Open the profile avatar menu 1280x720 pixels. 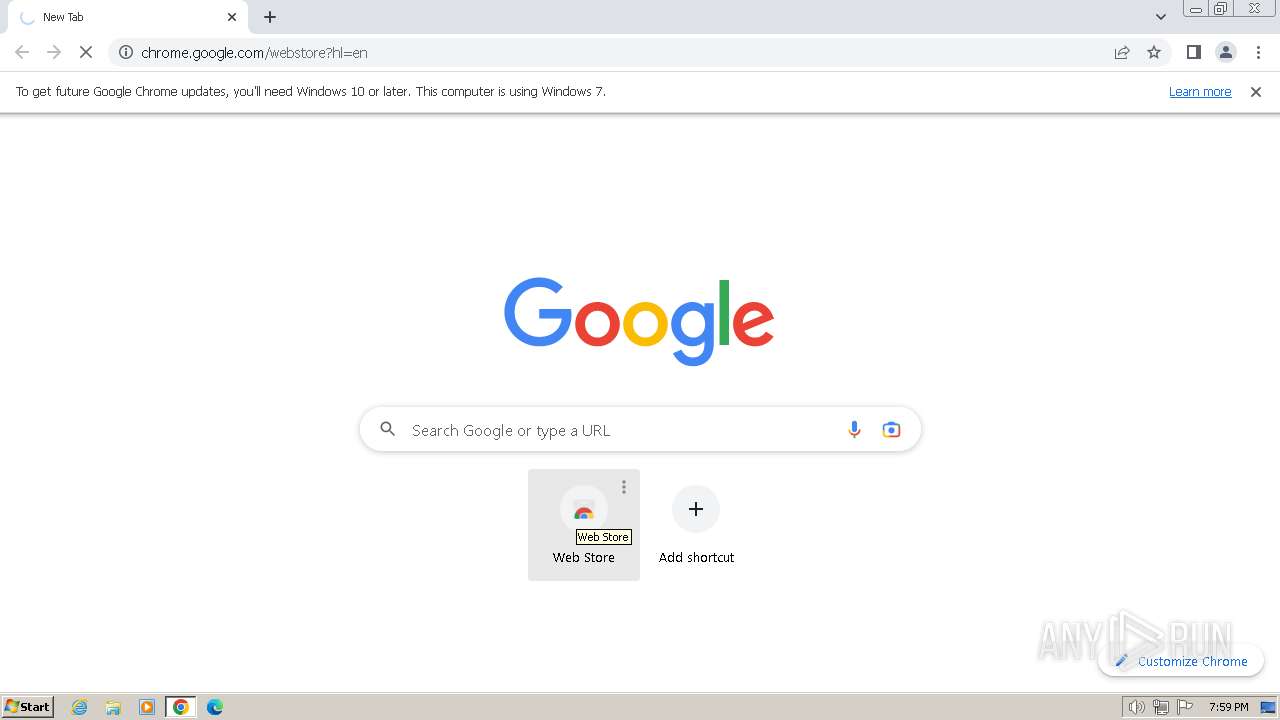point(1226,52)
